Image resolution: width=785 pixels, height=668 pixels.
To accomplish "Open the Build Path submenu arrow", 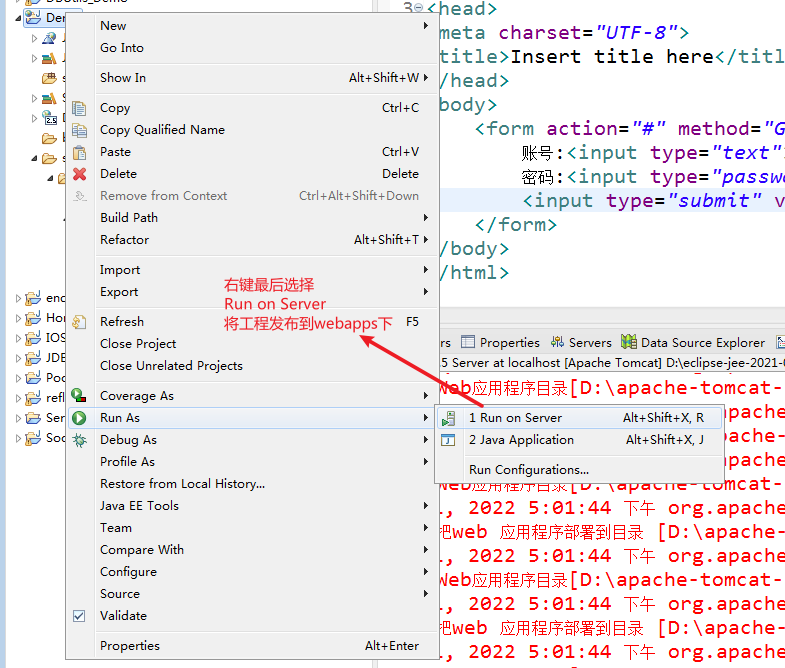I will [x=426, y=218].
